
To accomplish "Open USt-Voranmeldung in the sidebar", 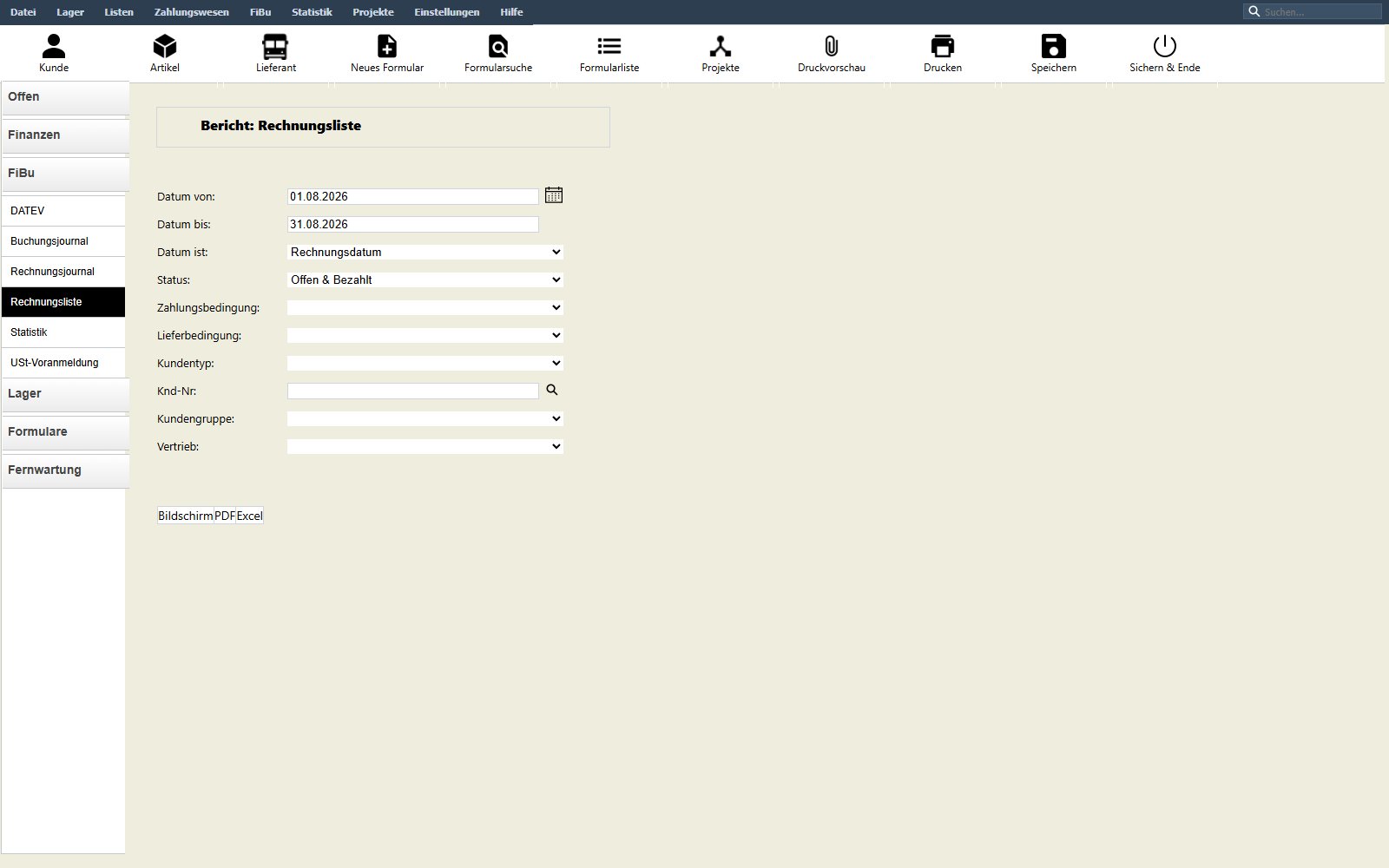I will tap(63, 363).
